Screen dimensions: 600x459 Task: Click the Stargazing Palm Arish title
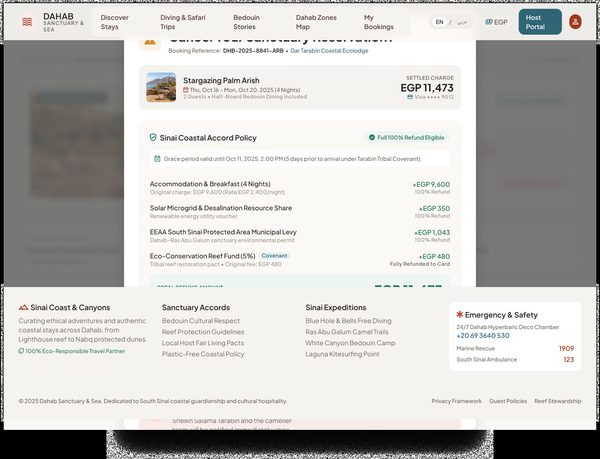coord(221,80)
